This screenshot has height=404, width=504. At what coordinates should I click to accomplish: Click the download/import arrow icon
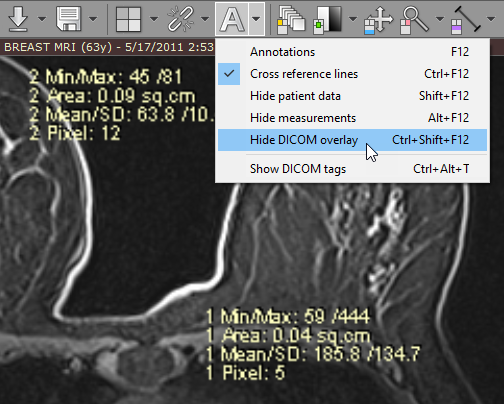[x=18, y=19]
